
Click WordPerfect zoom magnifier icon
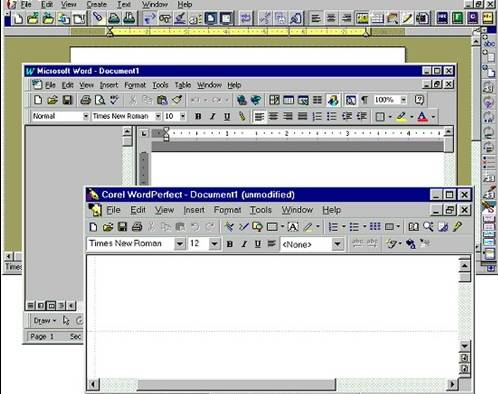pyautogui.click(x=428, y=227)
